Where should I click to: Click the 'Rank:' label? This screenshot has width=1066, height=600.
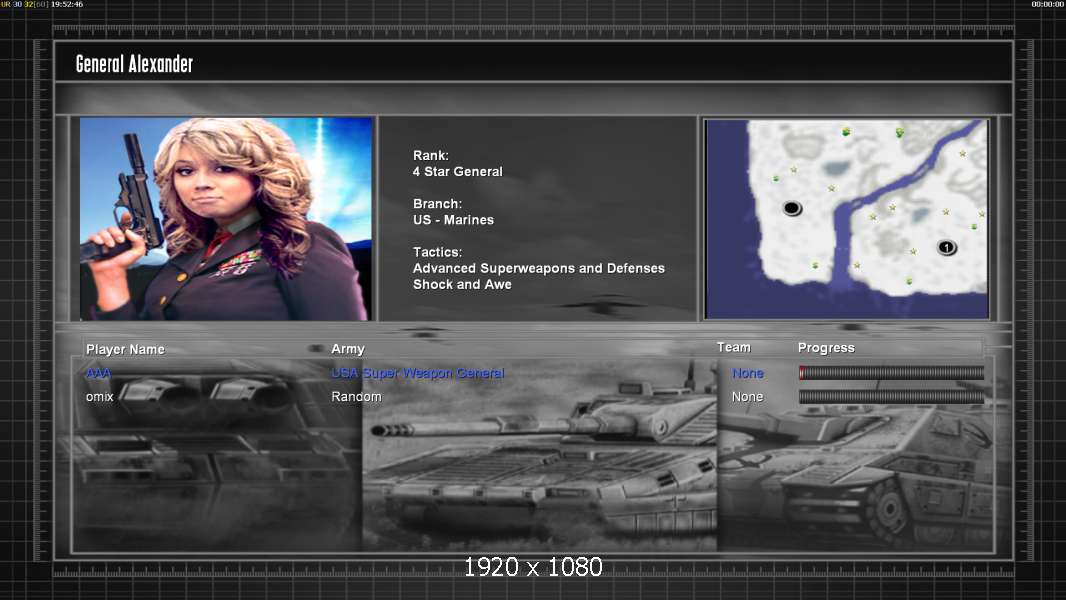pos(430,156)
